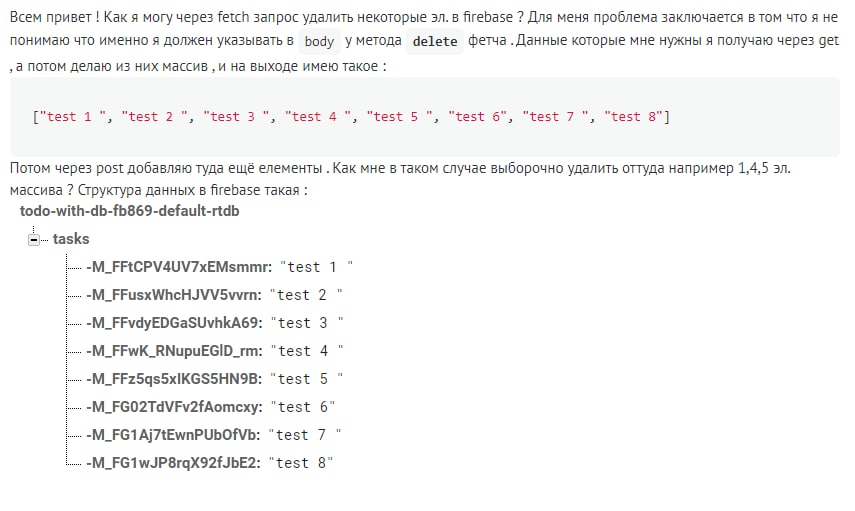Select key -M_FFvdyEDGaSUvhkA69

[174, 323]
